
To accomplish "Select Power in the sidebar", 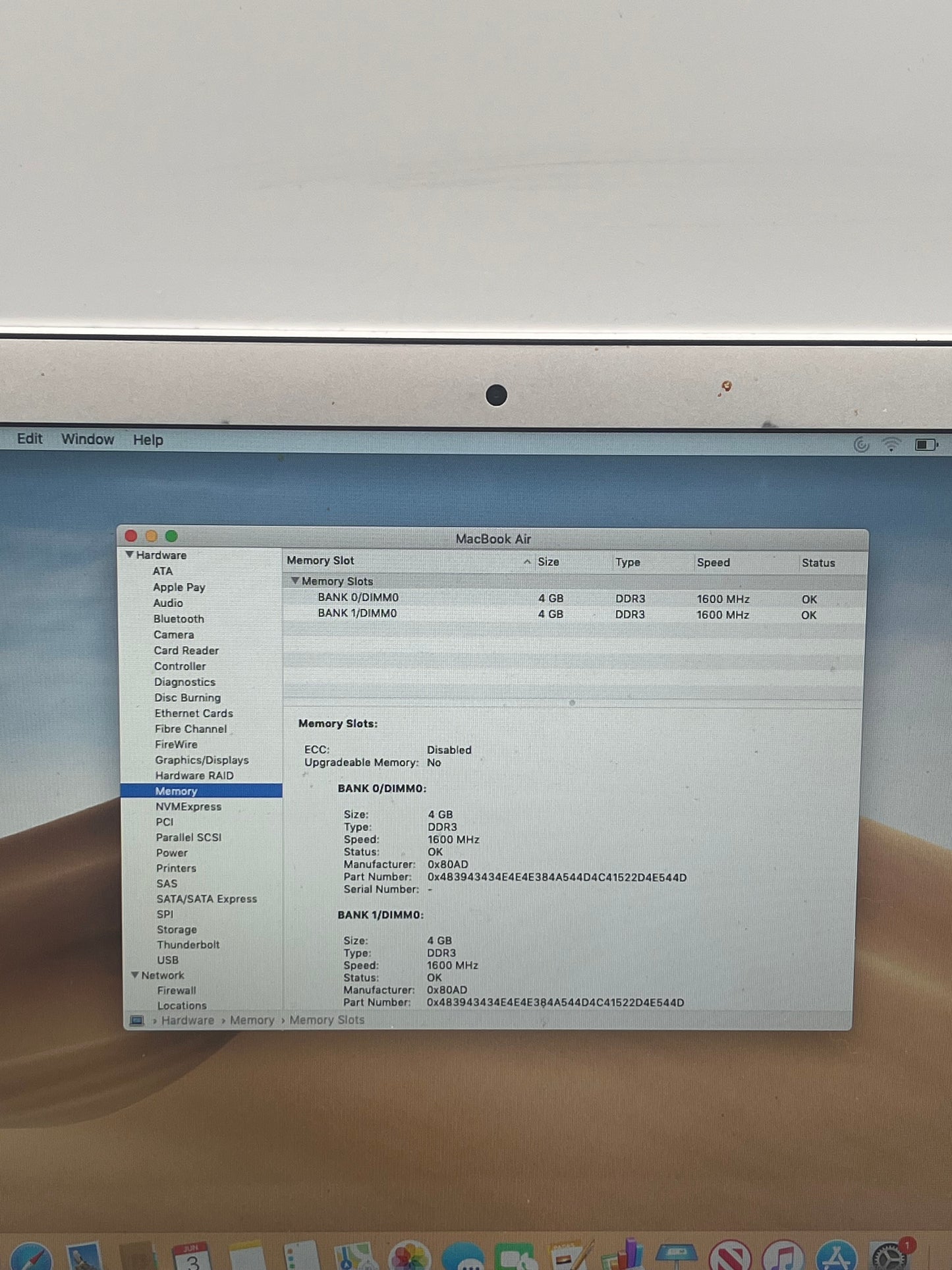I will tap(172, 853).
